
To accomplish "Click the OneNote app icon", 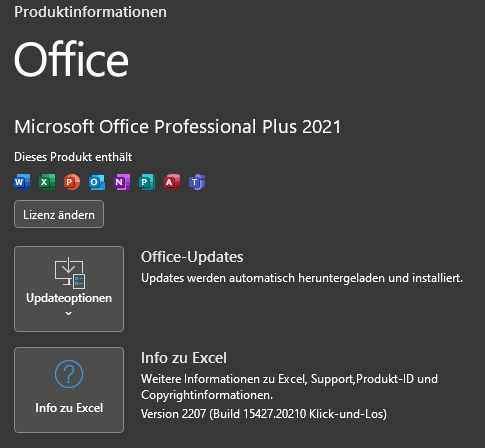I will [x=122, y=182].
